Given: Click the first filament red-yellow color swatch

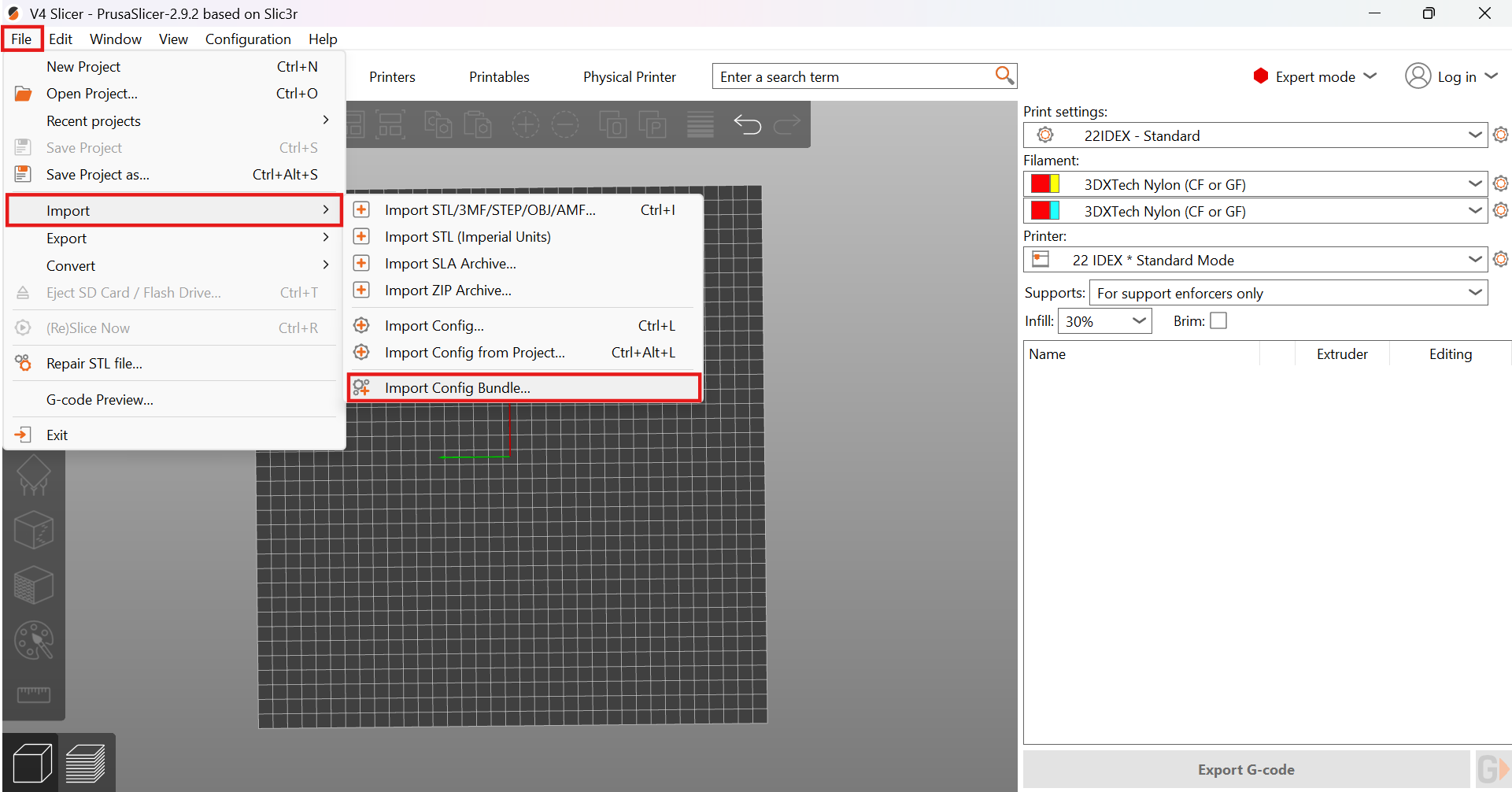Looking at the screenshot, I should pos(1045,183).
